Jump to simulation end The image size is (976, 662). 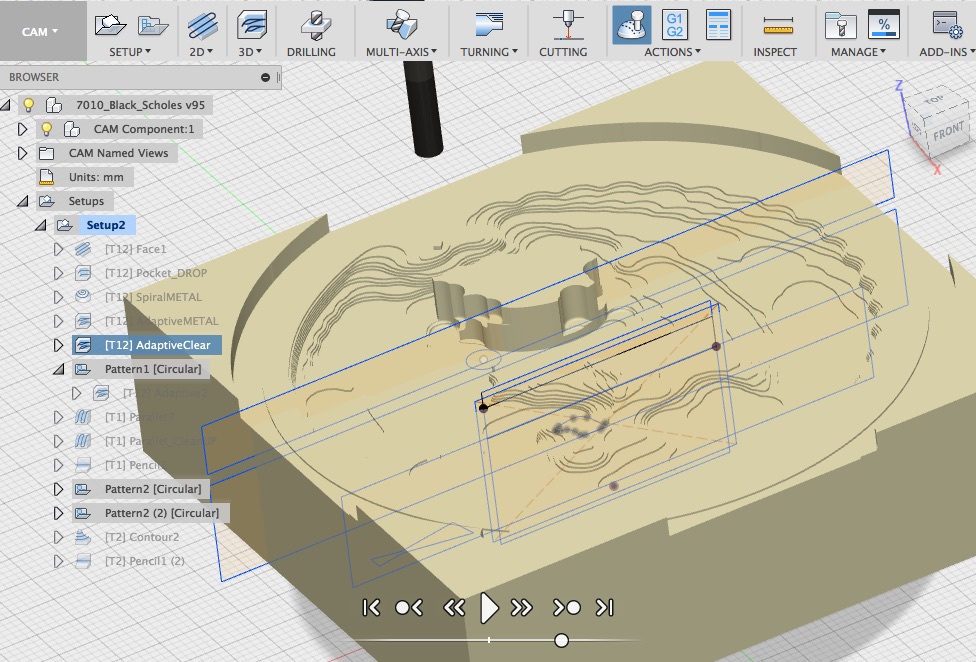coord(604,607)
